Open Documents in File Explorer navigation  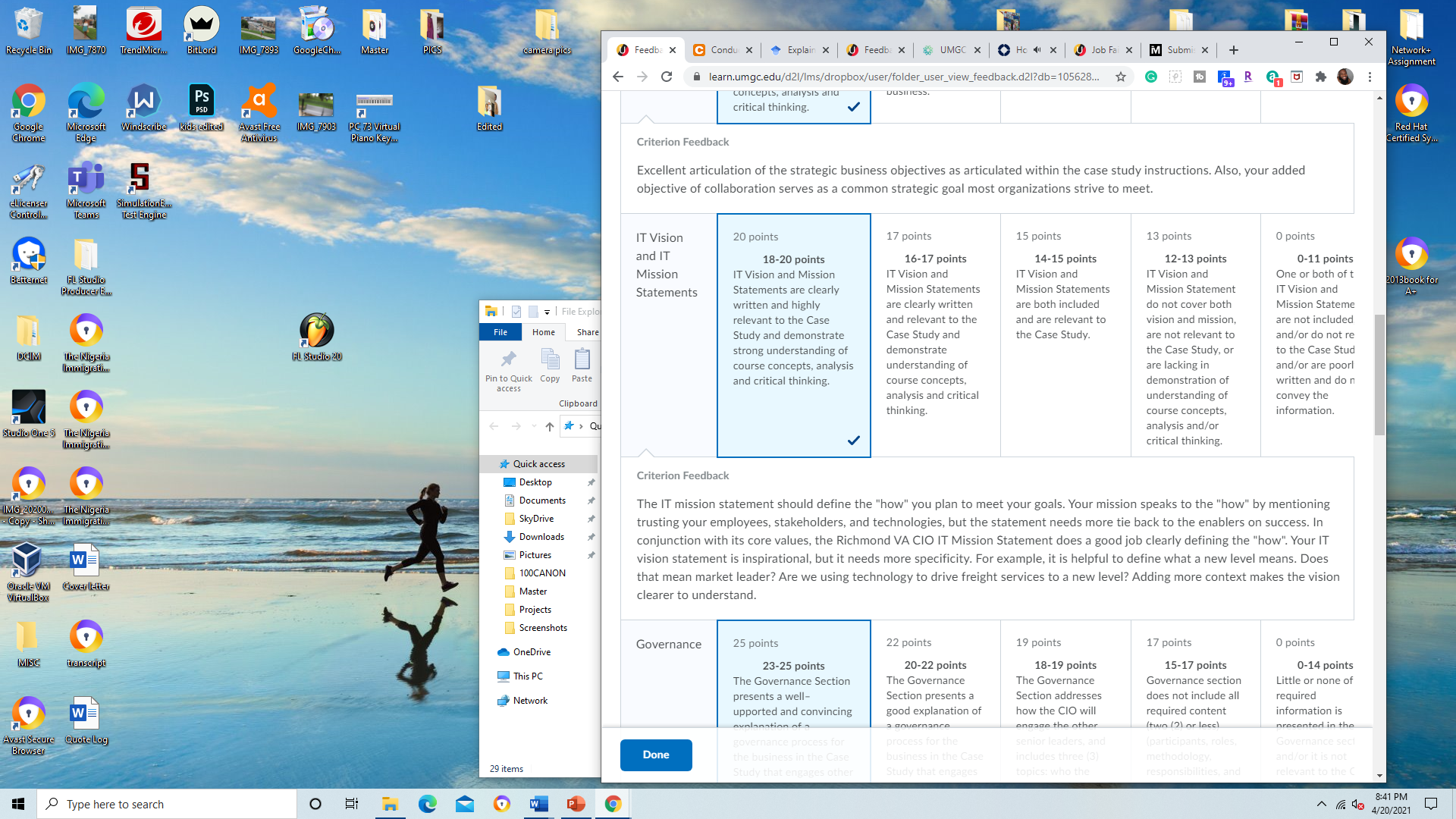(542, 500)
